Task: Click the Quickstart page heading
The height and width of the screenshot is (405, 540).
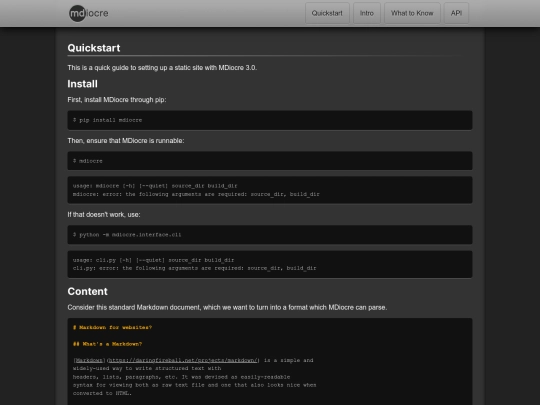Action: pos(94,48)
